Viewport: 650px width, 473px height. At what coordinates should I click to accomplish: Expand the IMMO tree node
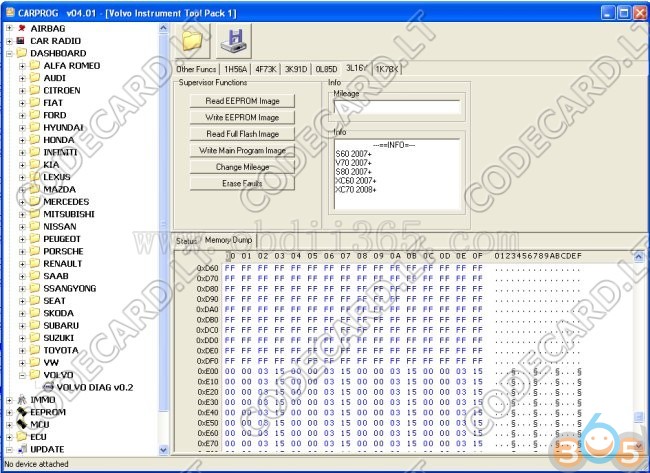[x=9, y=400]
